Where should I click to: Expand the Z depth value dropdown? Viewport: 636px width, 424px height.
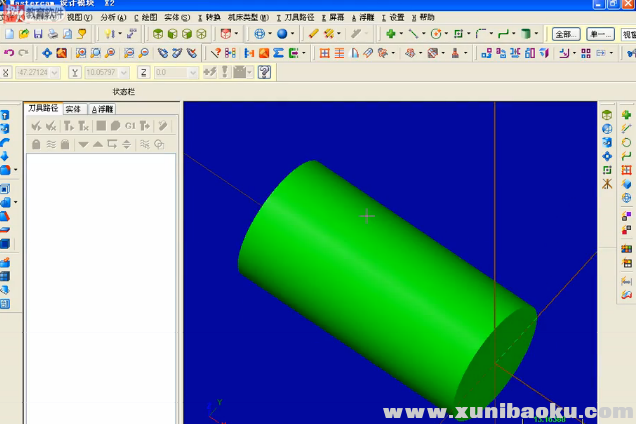click(x=194, y=72)
